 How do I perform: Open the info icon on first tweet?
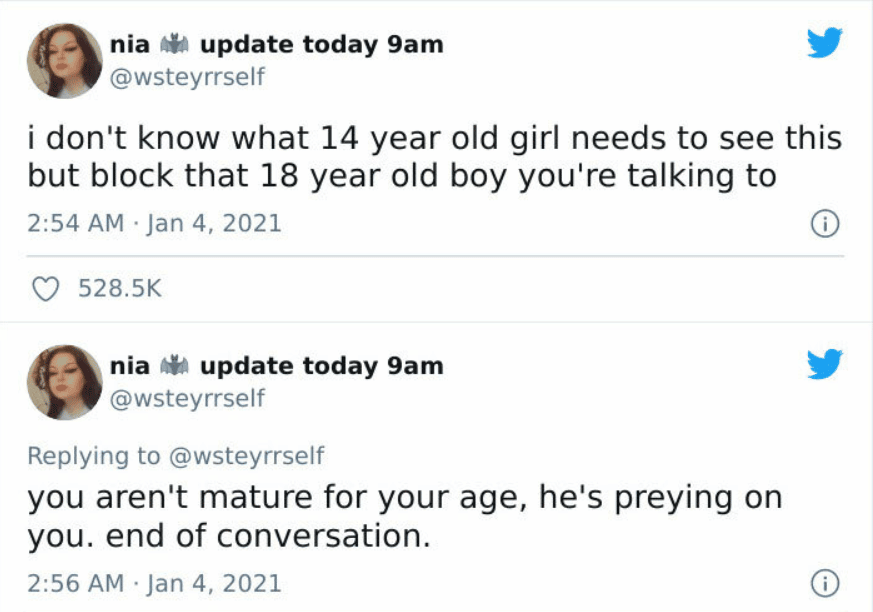(825, 224)
